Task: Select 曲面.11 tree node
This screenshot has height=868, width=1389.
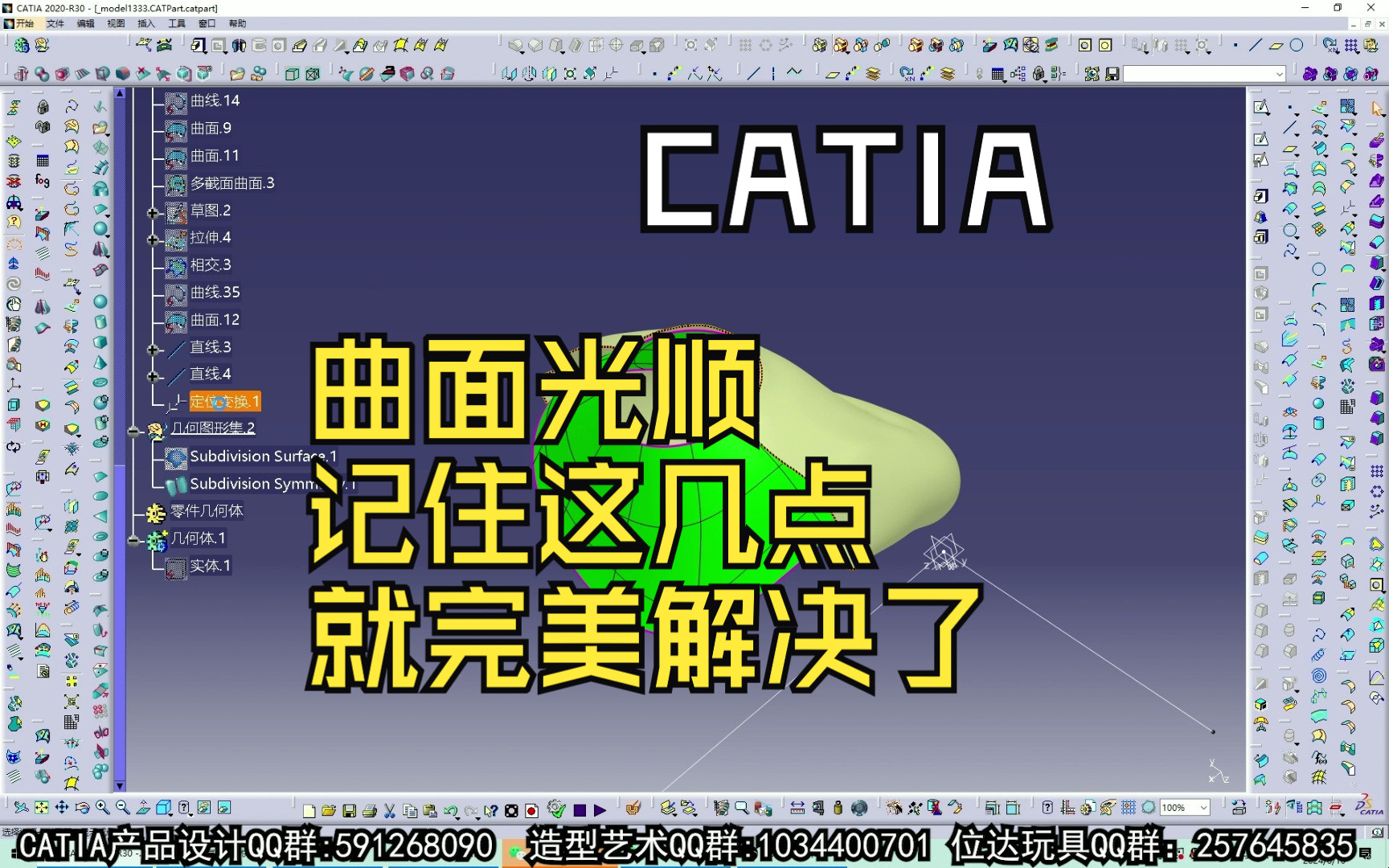Action: (215, 155)
